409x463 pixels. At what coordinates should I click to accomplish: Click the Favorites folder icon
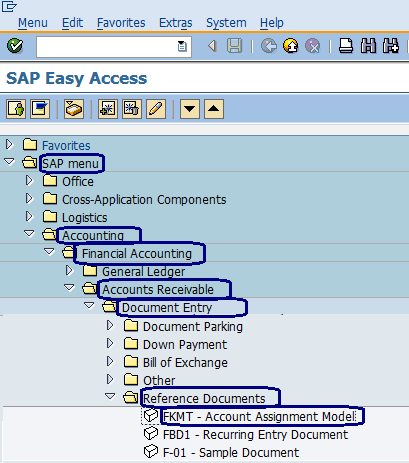[30, 145]
